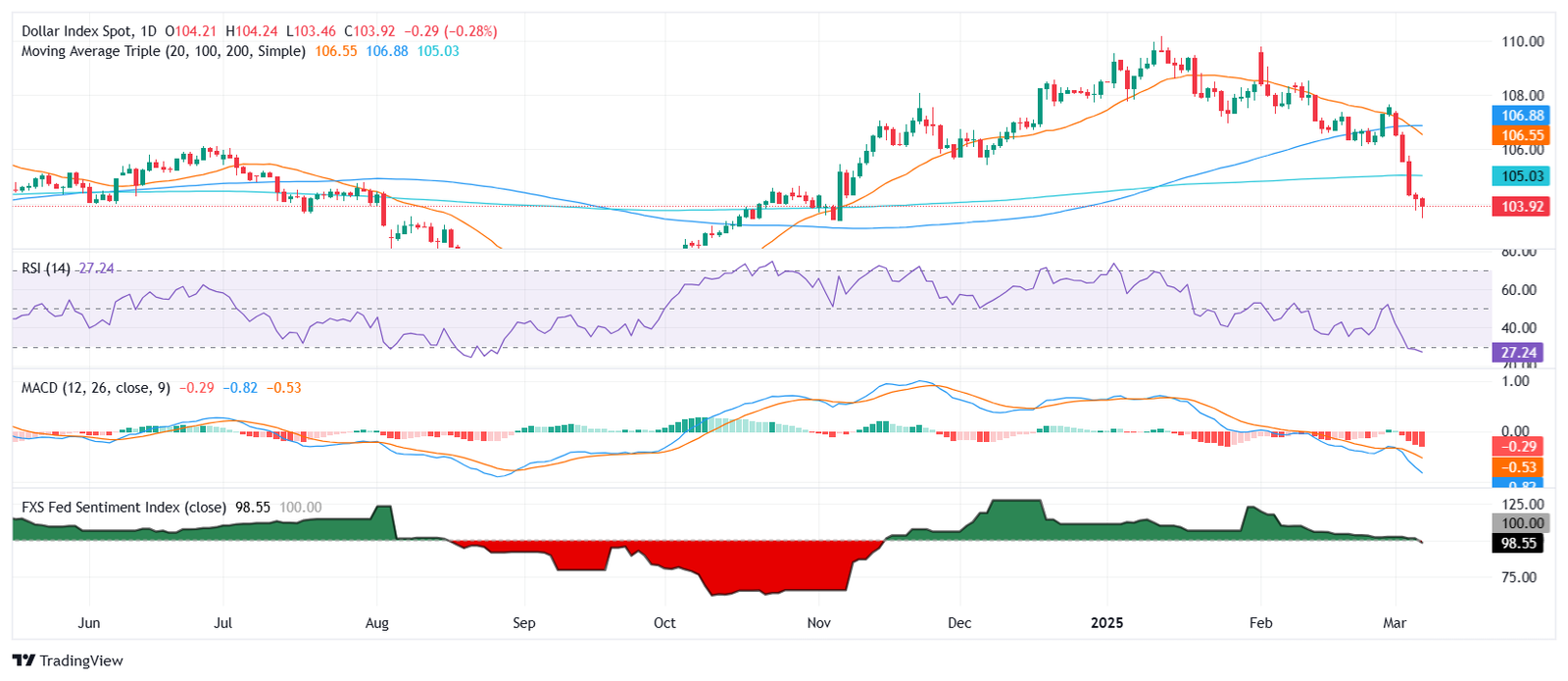Click the blue 106.88 price tag
This screenshot has height=681, width=1568.
click(1522, 116)
